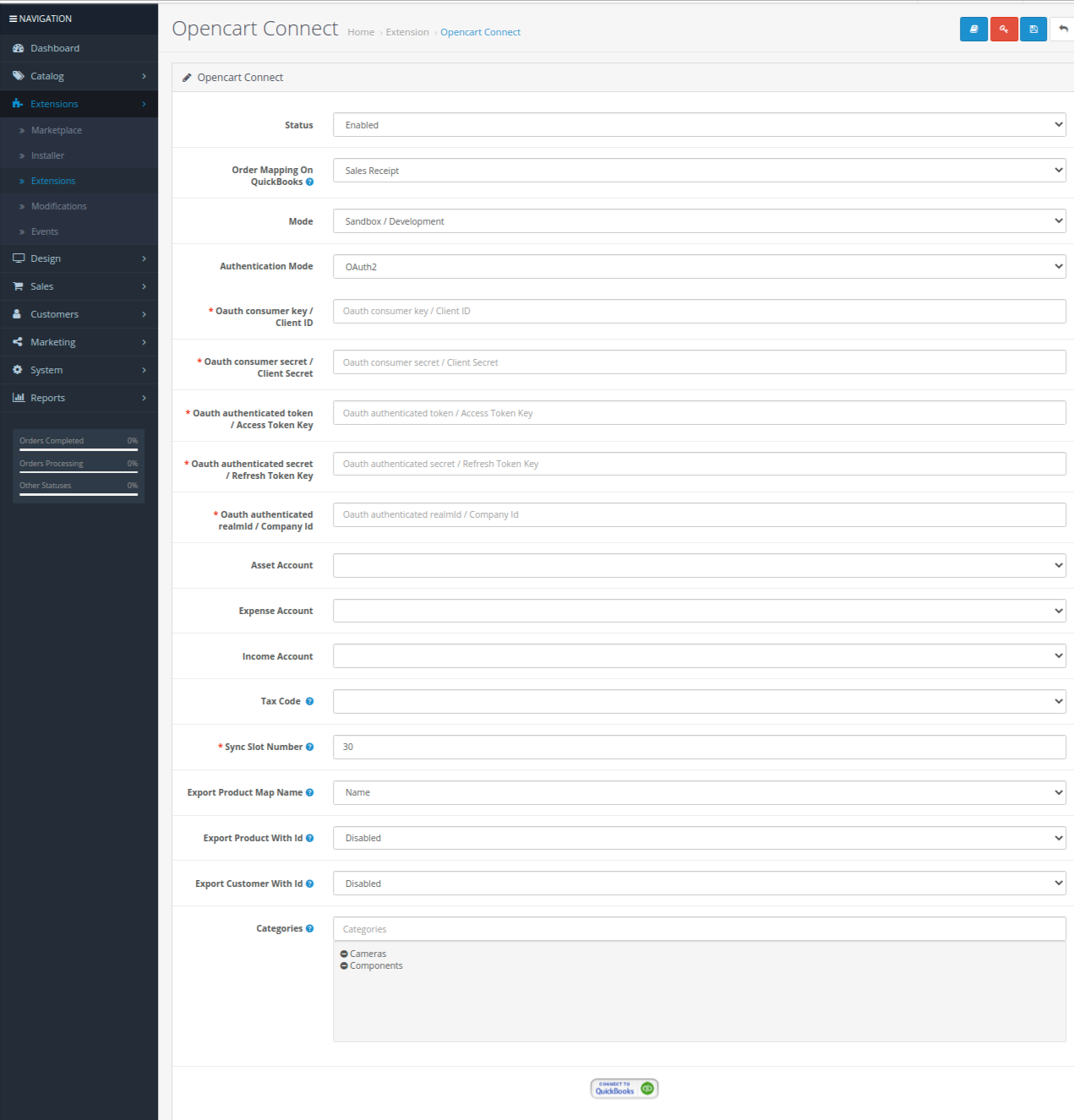This screenshot has height=1120, width=1074.
Task: Open the Dashboard menu item
Action: click(79, 48)
